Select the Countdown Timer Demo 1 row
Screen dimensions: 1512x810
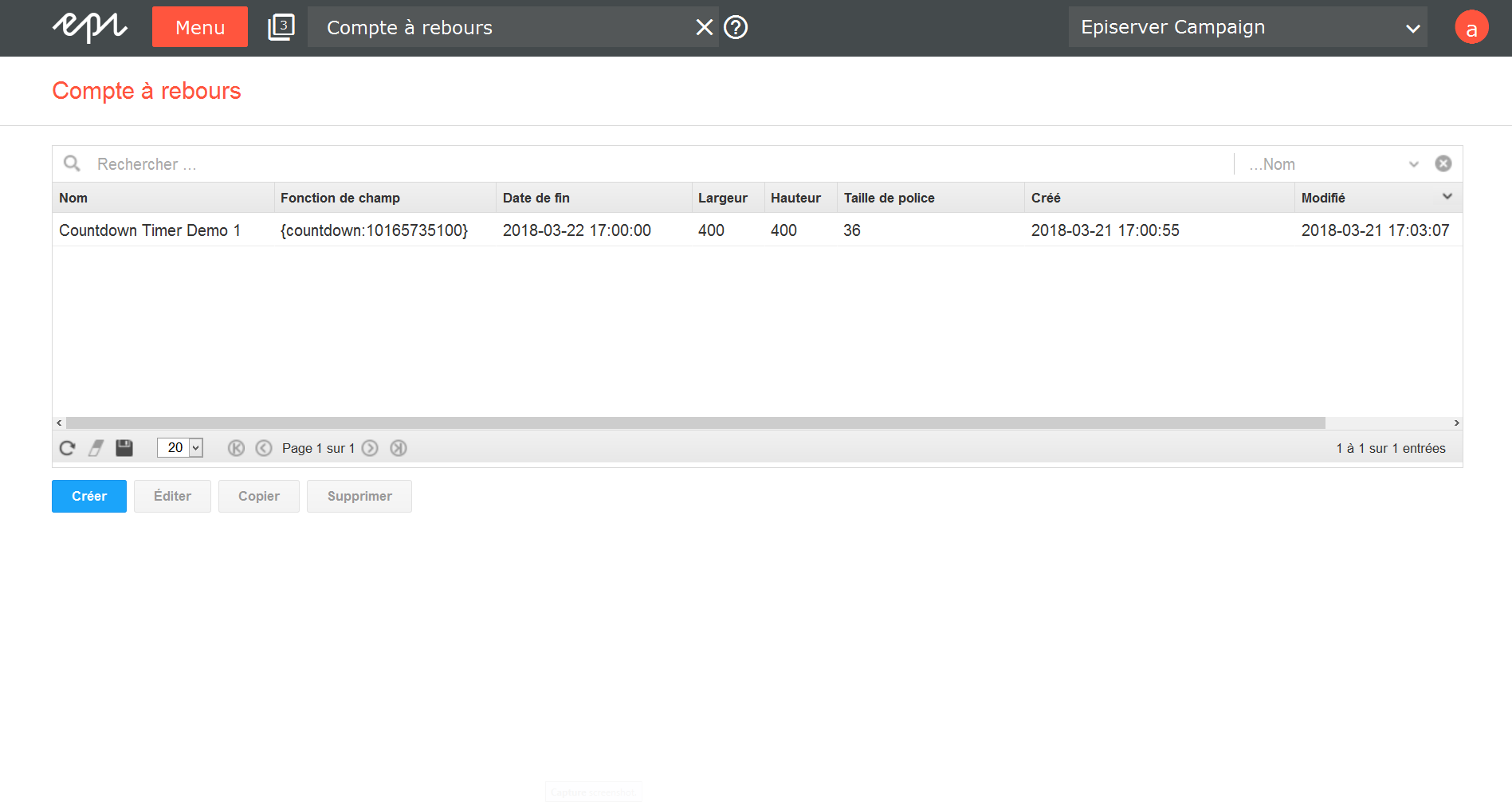pyautogui.click(x=757, y=230)
